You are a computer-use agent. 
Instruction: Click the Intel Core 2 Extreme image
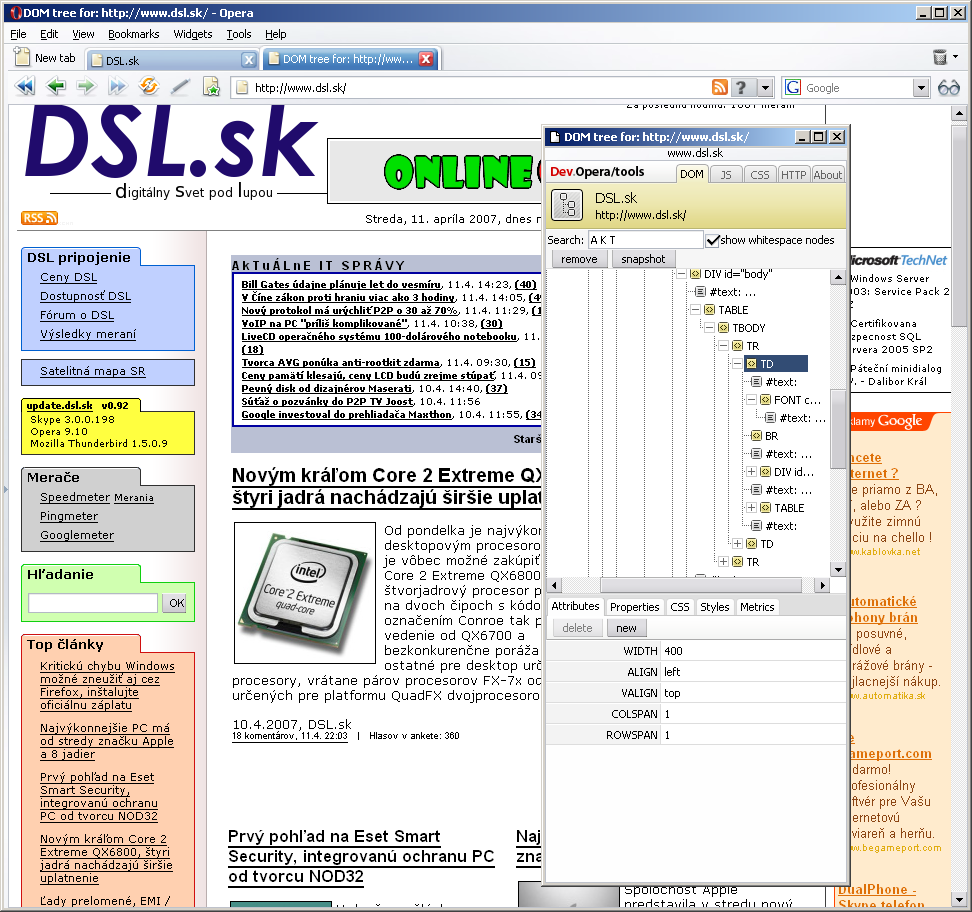305,592
